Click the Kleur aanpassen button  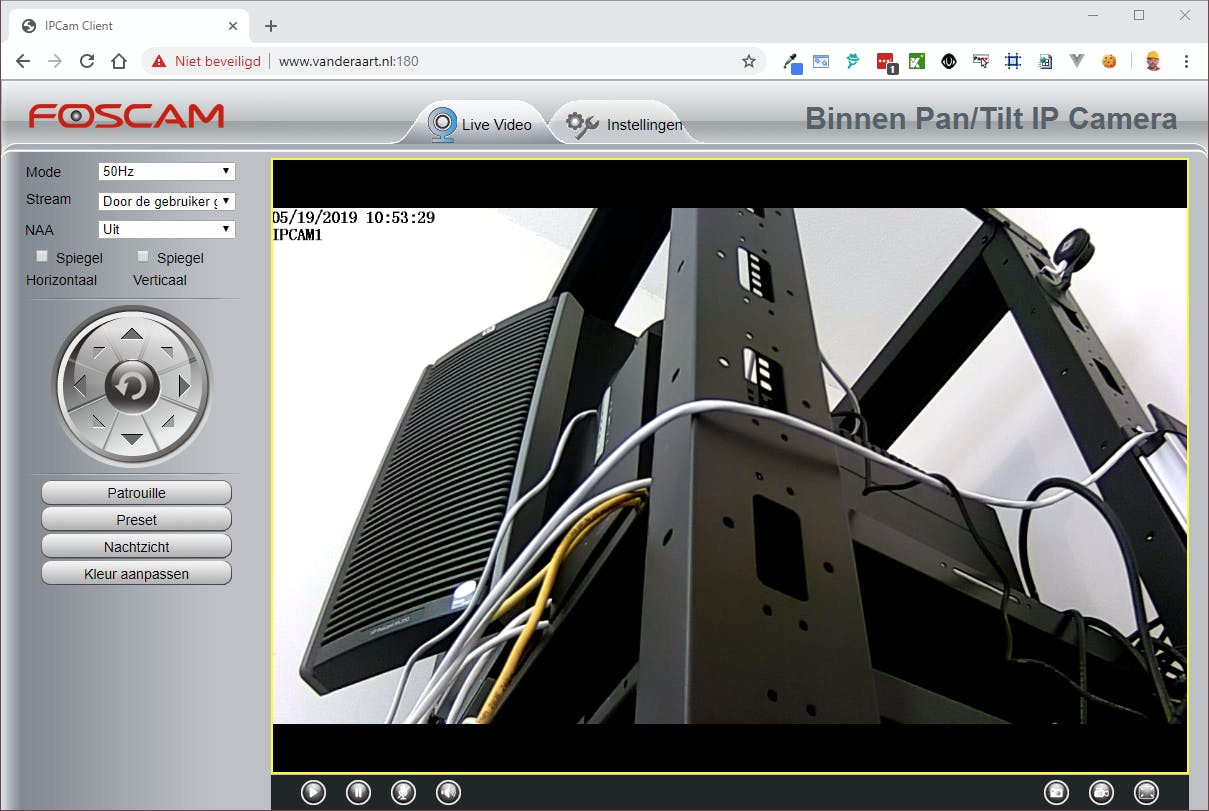coord(137,574)
